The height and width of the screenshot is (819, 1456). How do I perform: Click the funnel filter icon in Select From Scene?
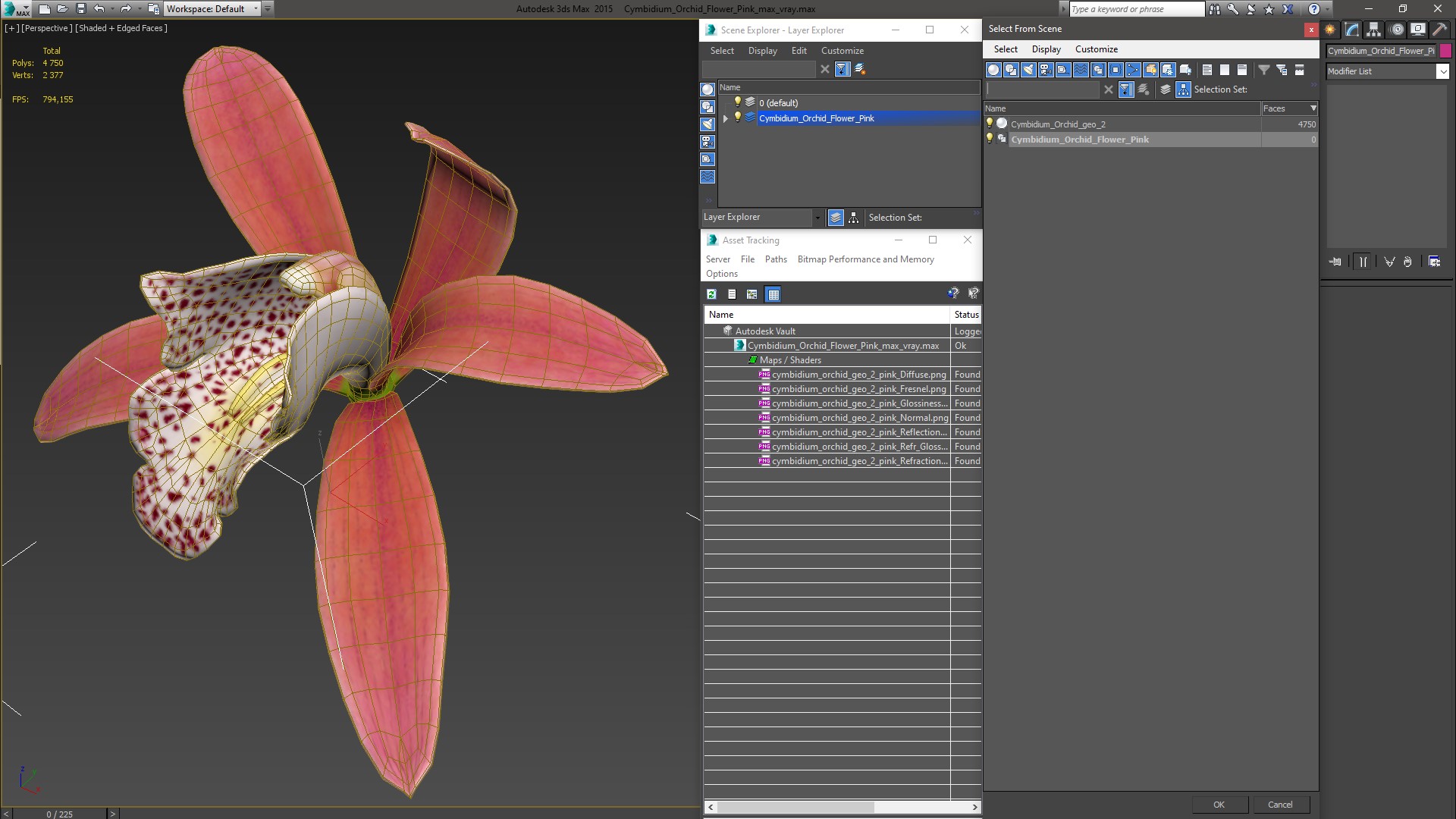[x=1264, y=70]
